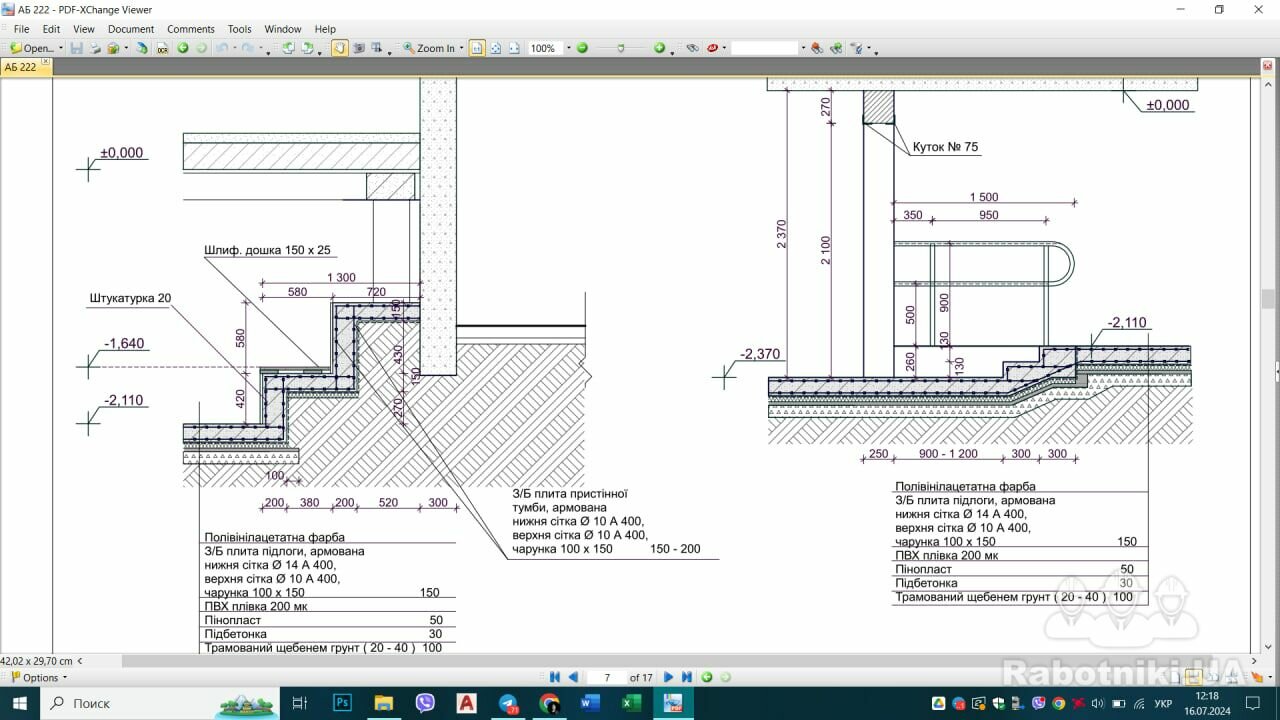The height and width of the screenshot is (720, 1280).
Task: Open the Tools menu
Action: [x=239, y=29]
